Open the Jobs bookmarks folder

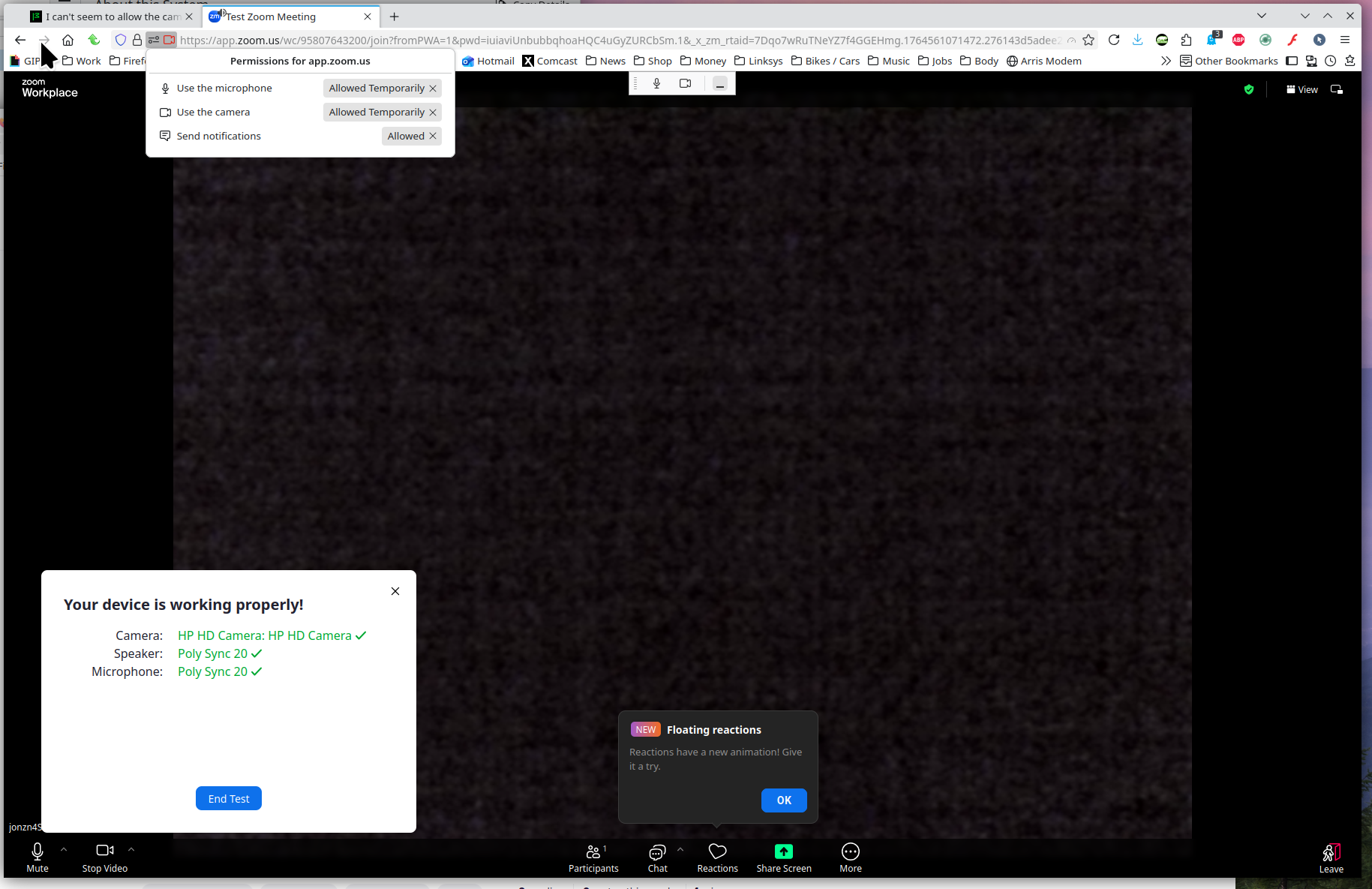935,61
